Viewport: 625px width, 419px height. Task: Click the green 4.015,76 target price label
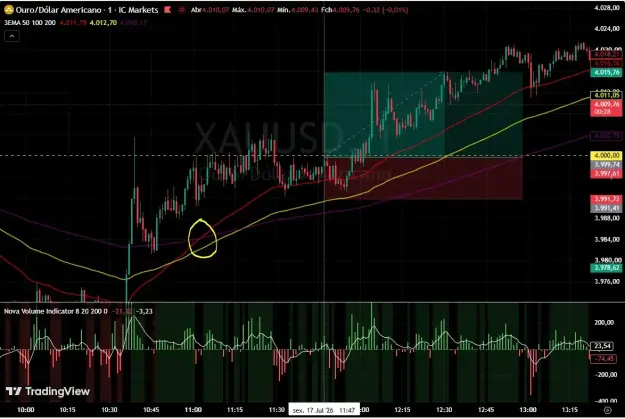tap(606, 73)
